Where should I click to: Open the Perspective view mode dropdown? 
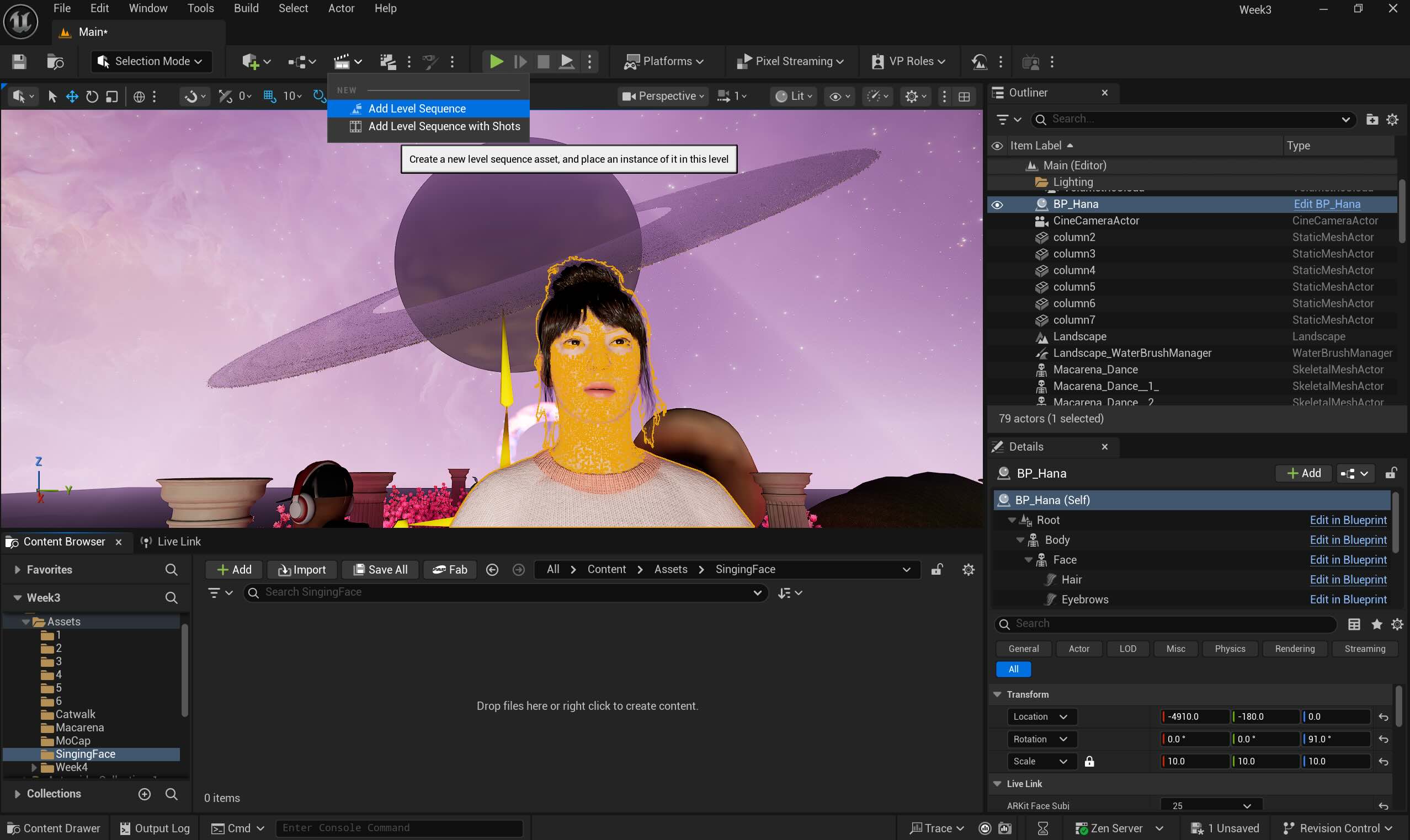[x=662, y=95]
